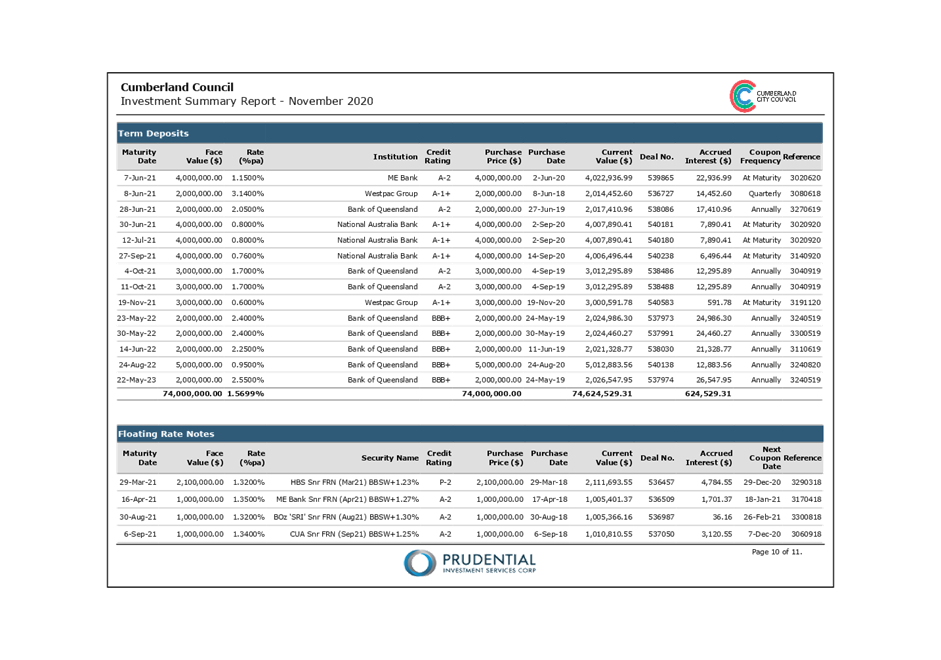Click the average rate total '1.5699%'
The width and height of the screenshot is (941, 660).
pyautogui.click(x=245, y=394)
